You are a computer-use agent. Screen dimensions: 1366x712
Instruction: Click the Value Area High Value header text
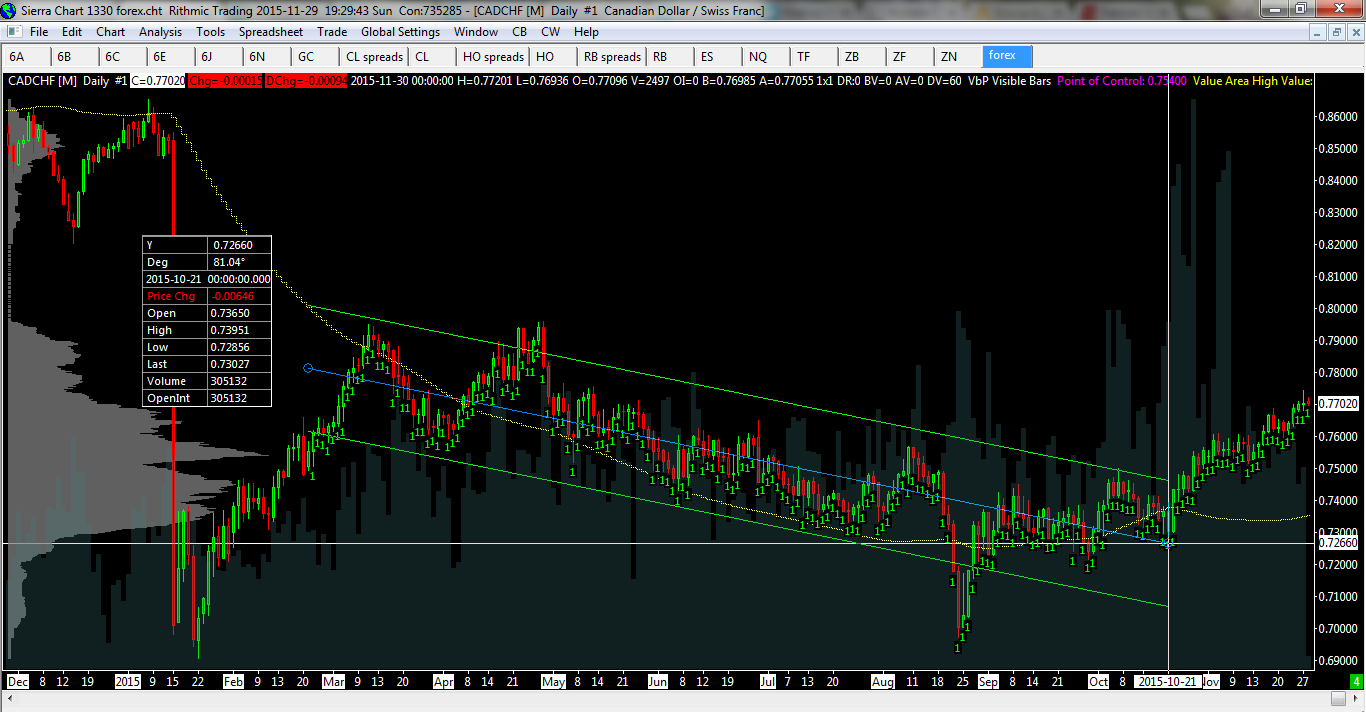pos(1252,81)
